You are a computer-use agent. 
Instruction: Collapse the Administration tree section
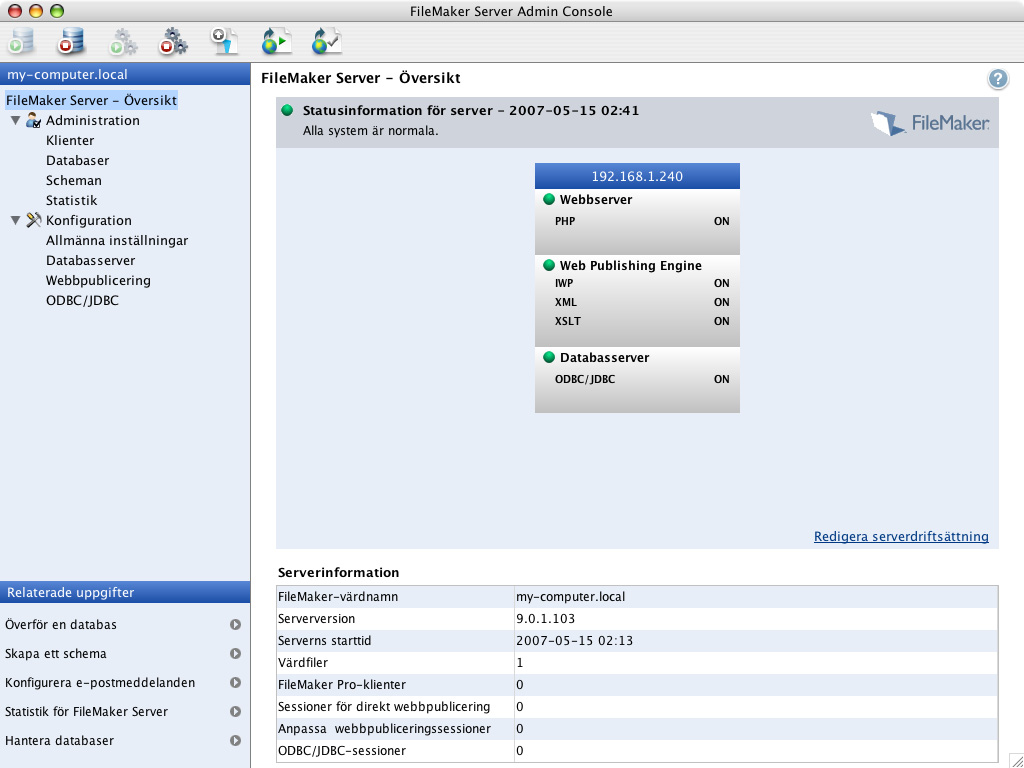point(16,121)
